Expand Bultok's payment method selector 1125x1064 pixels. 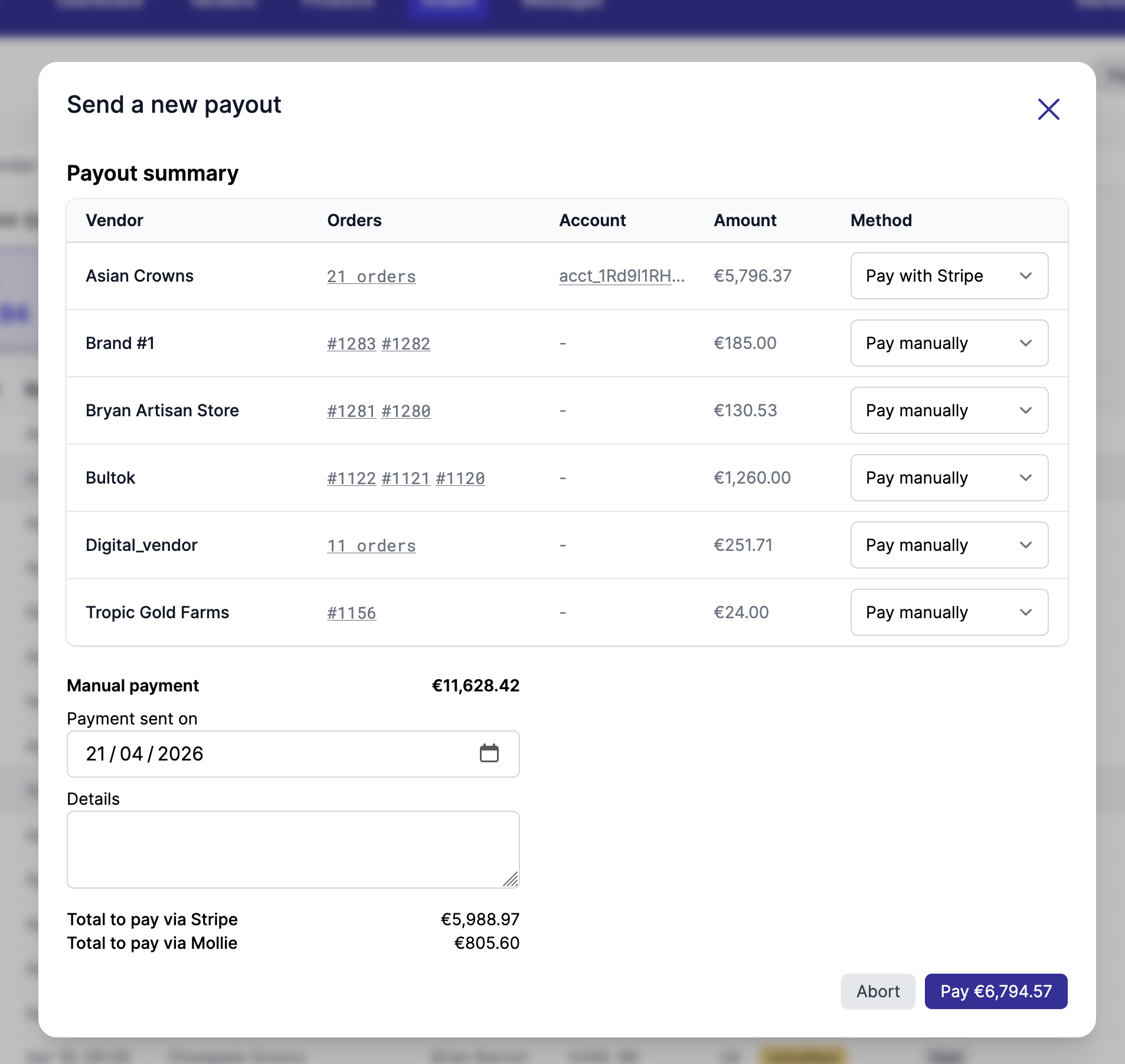pos(948,478)
